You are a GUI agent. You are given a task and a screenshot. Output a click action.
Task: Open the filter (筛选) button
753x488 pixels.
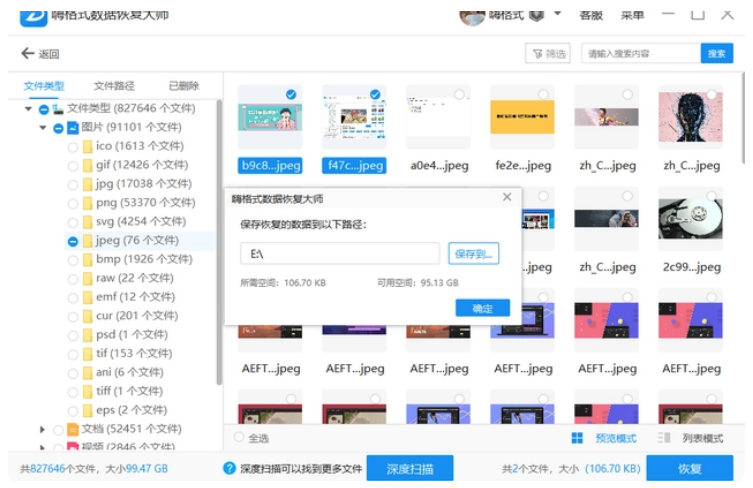tap(548, 53)
